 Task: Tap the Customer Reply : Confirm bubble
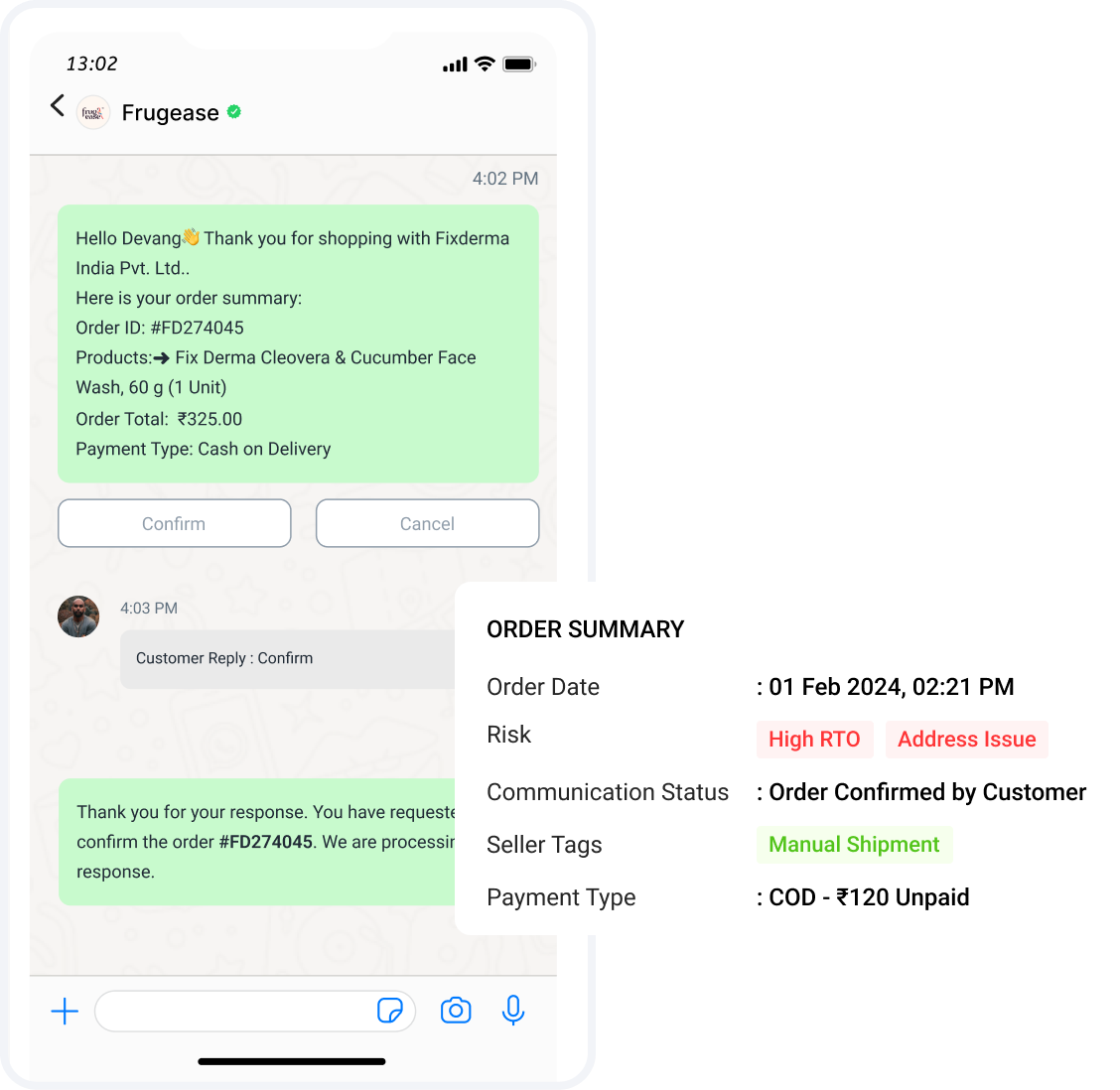[287, 658]
